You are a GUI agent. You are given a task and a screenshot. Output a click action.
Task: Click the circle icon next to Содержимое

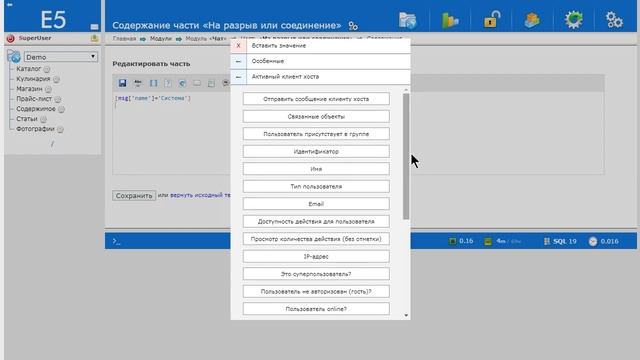[61, 109]
